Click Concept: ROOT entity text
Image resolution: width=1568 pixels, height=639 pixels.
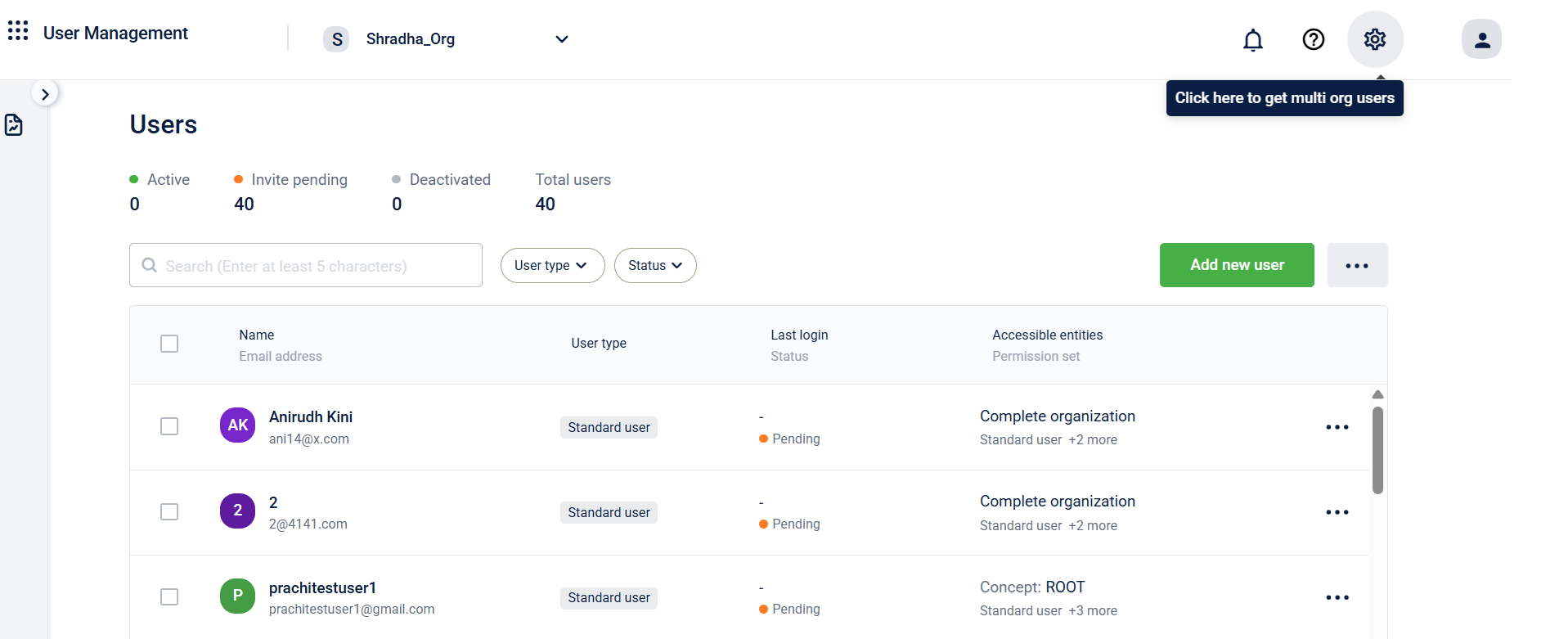(x=1032, y=587)
